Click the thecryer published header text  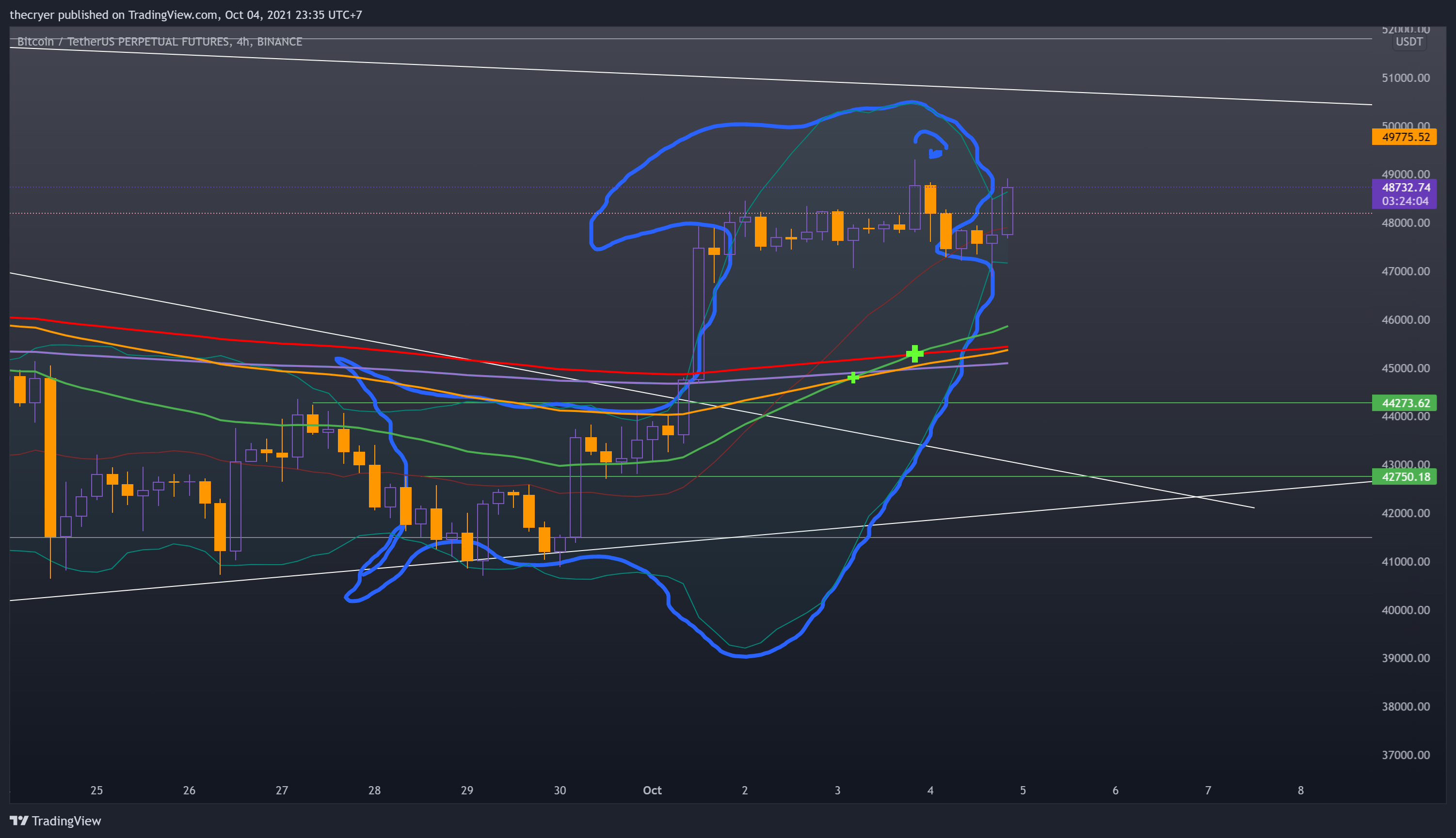186,15
